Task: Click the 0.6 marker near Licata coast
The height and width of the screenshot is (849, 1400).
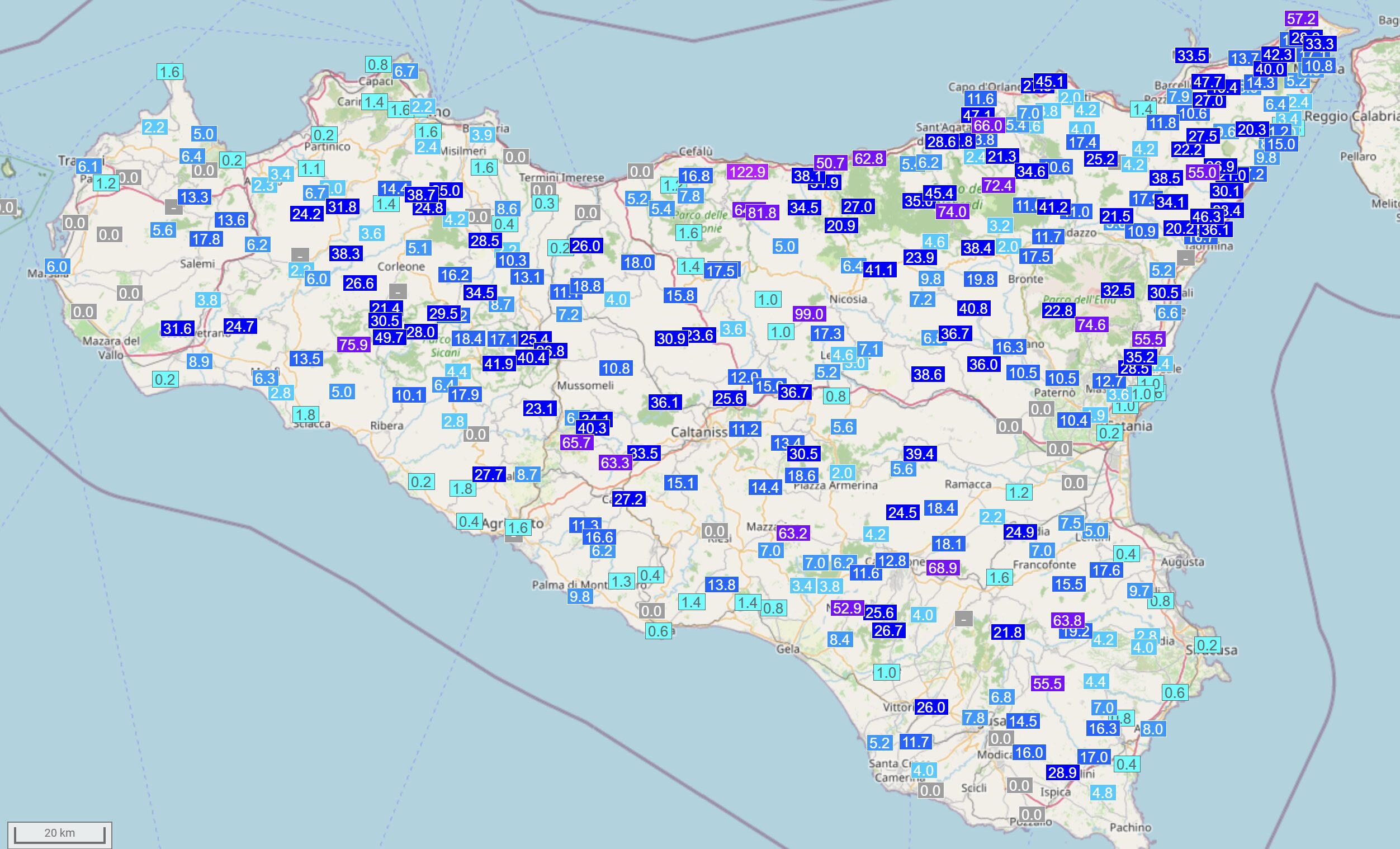Action: (658, 631)
